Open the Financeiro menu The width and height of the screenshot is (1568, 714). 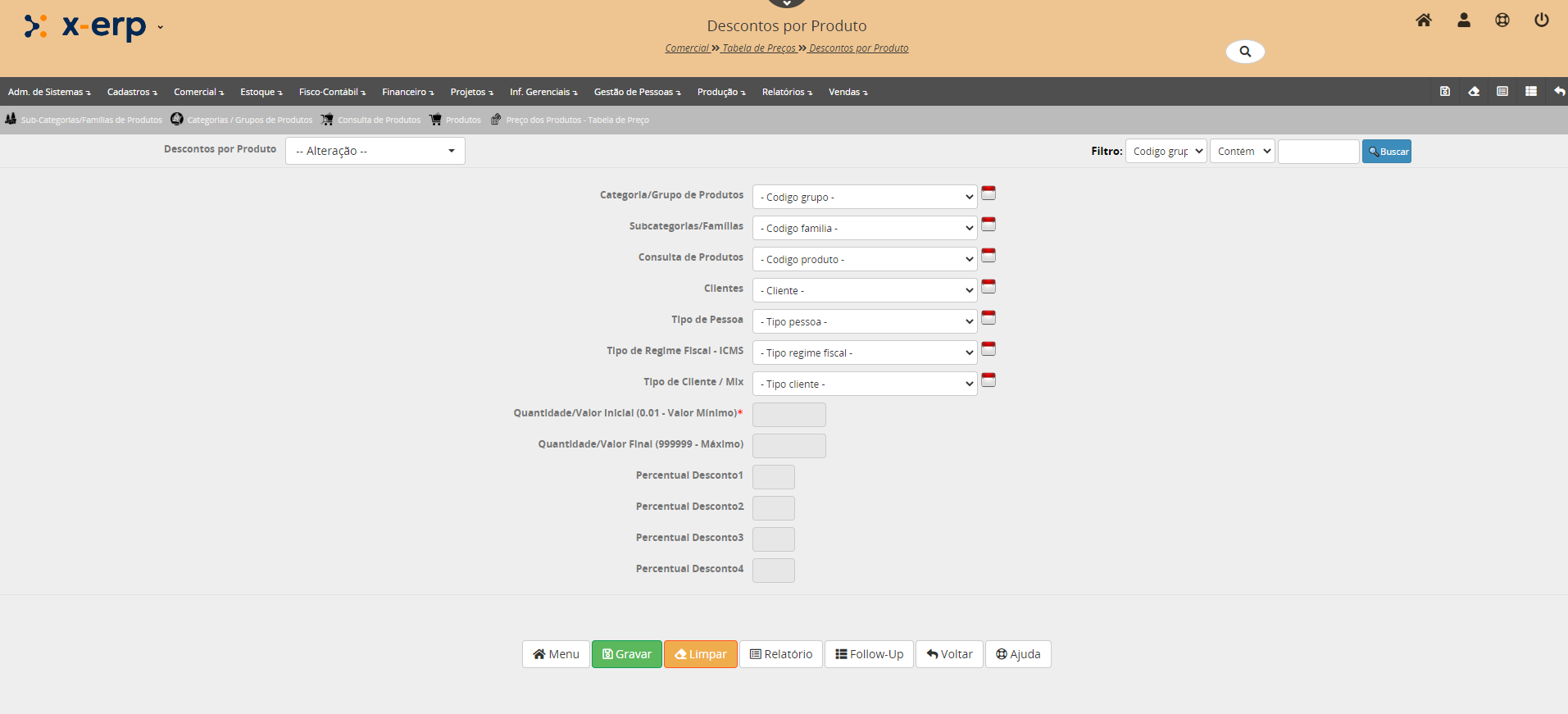[407, 92]
